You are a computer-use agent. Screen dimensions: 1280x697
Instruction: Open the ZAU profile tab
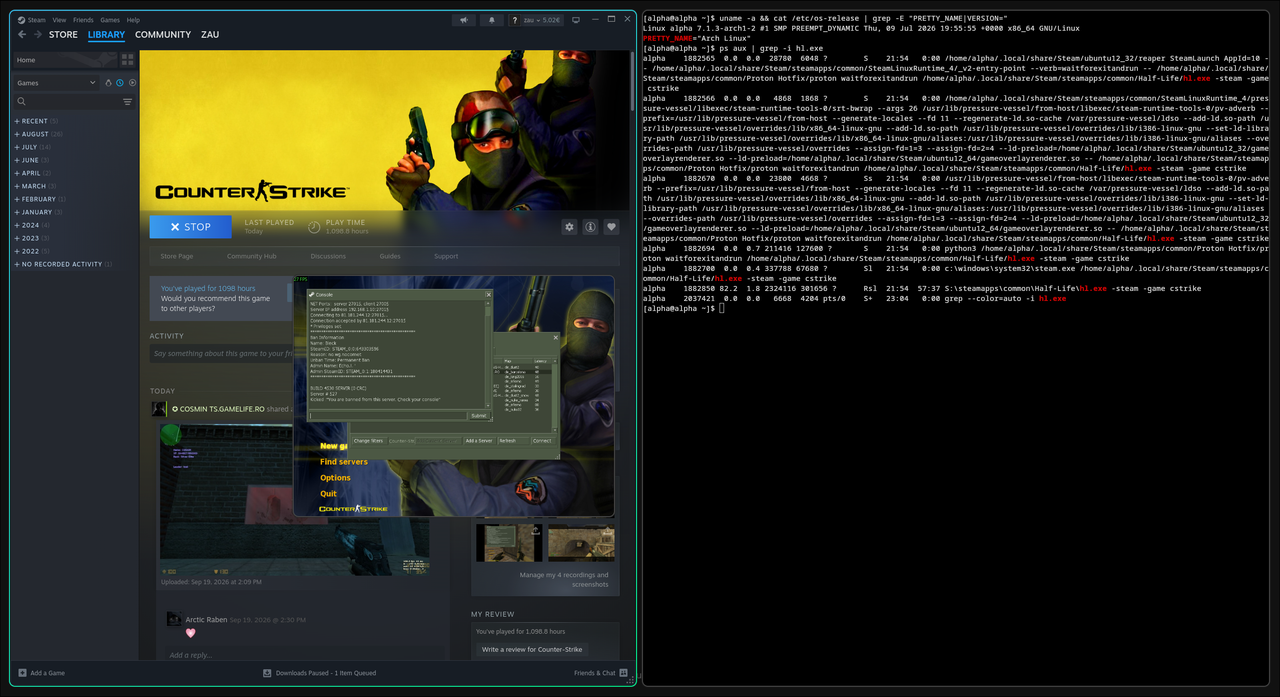click(210, 35)
